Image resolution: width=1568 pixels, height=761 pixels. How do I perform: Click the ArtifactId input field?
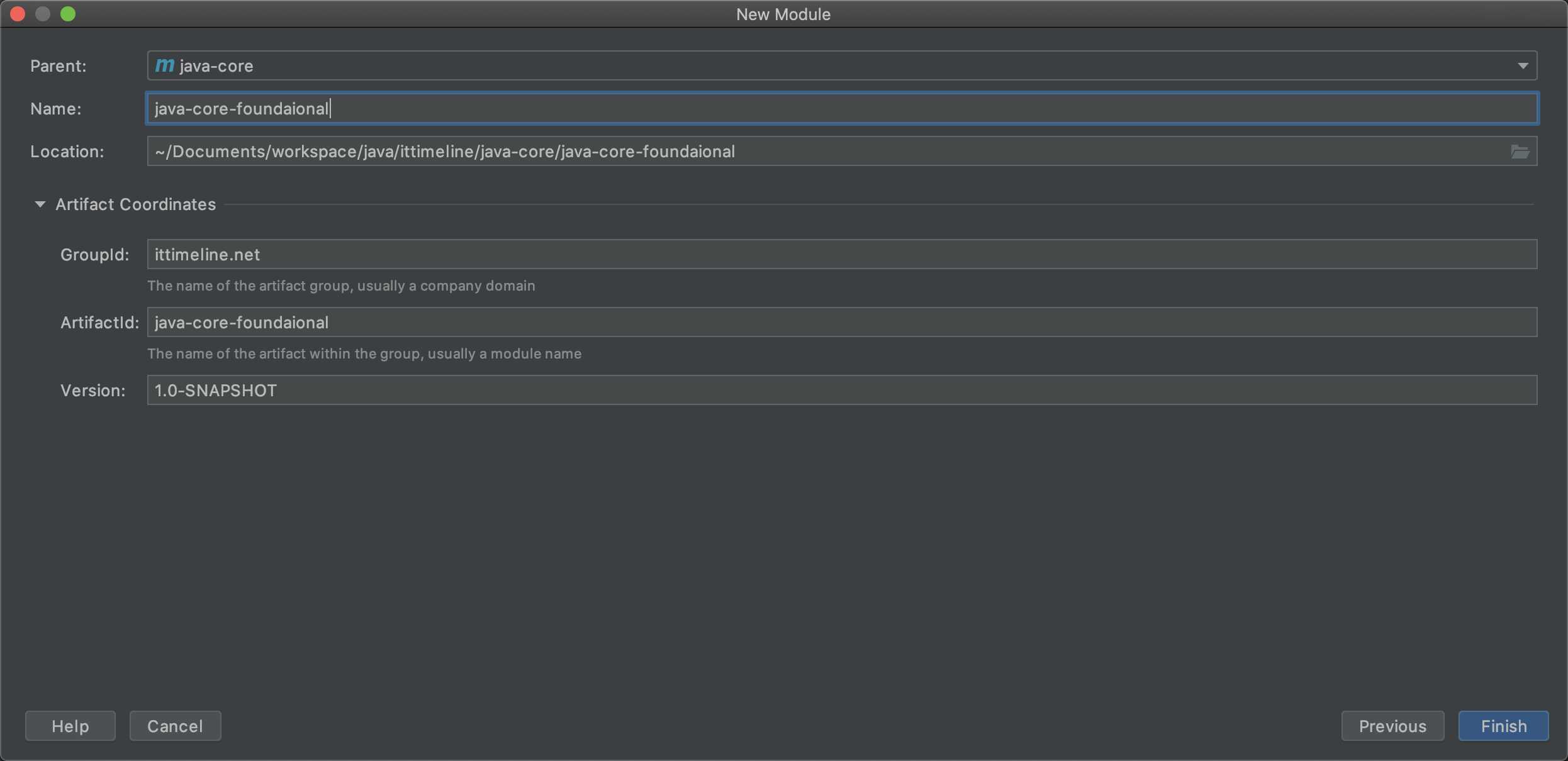coord(842,322)
